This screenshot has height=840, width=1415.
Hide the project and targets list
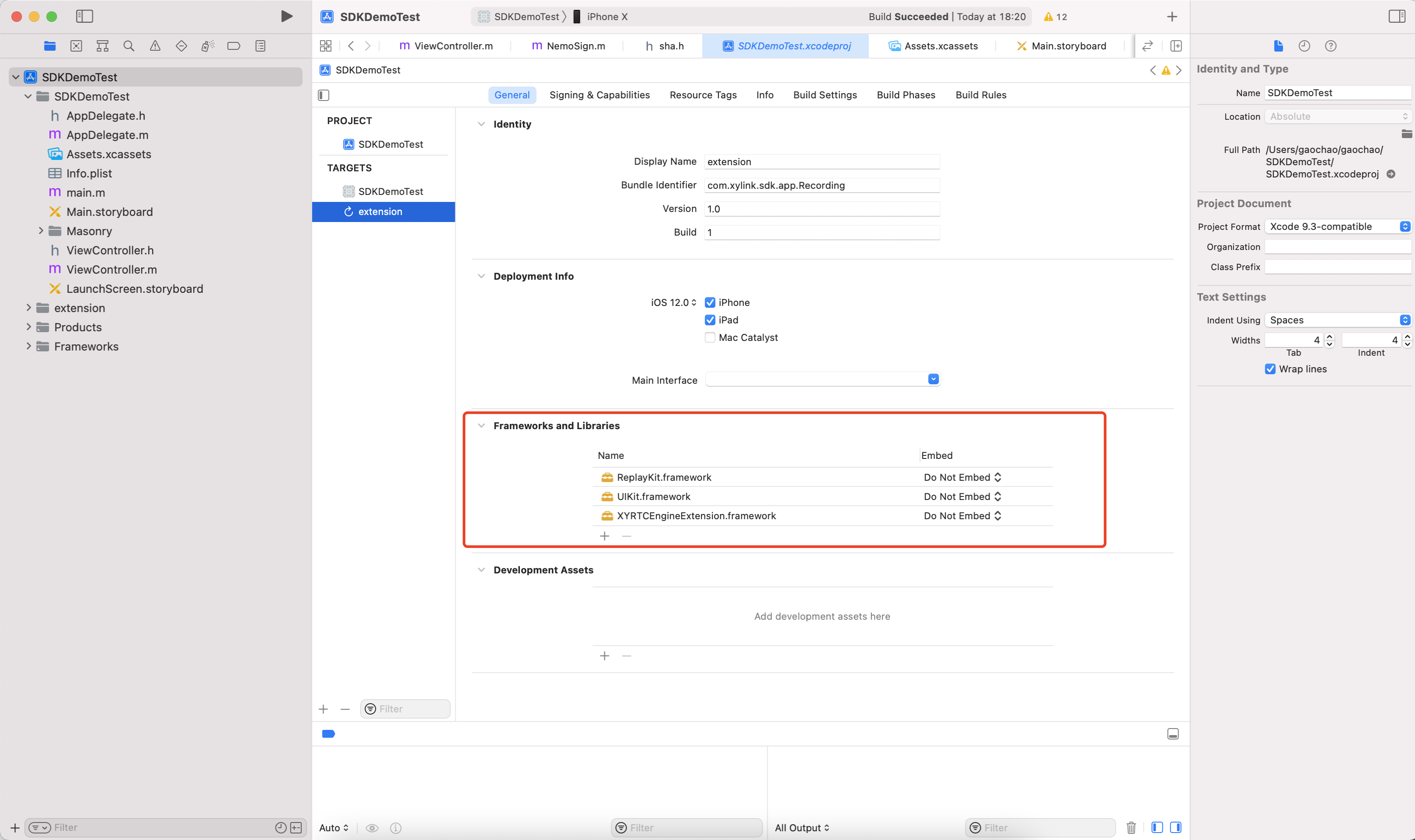pos(324,95)
